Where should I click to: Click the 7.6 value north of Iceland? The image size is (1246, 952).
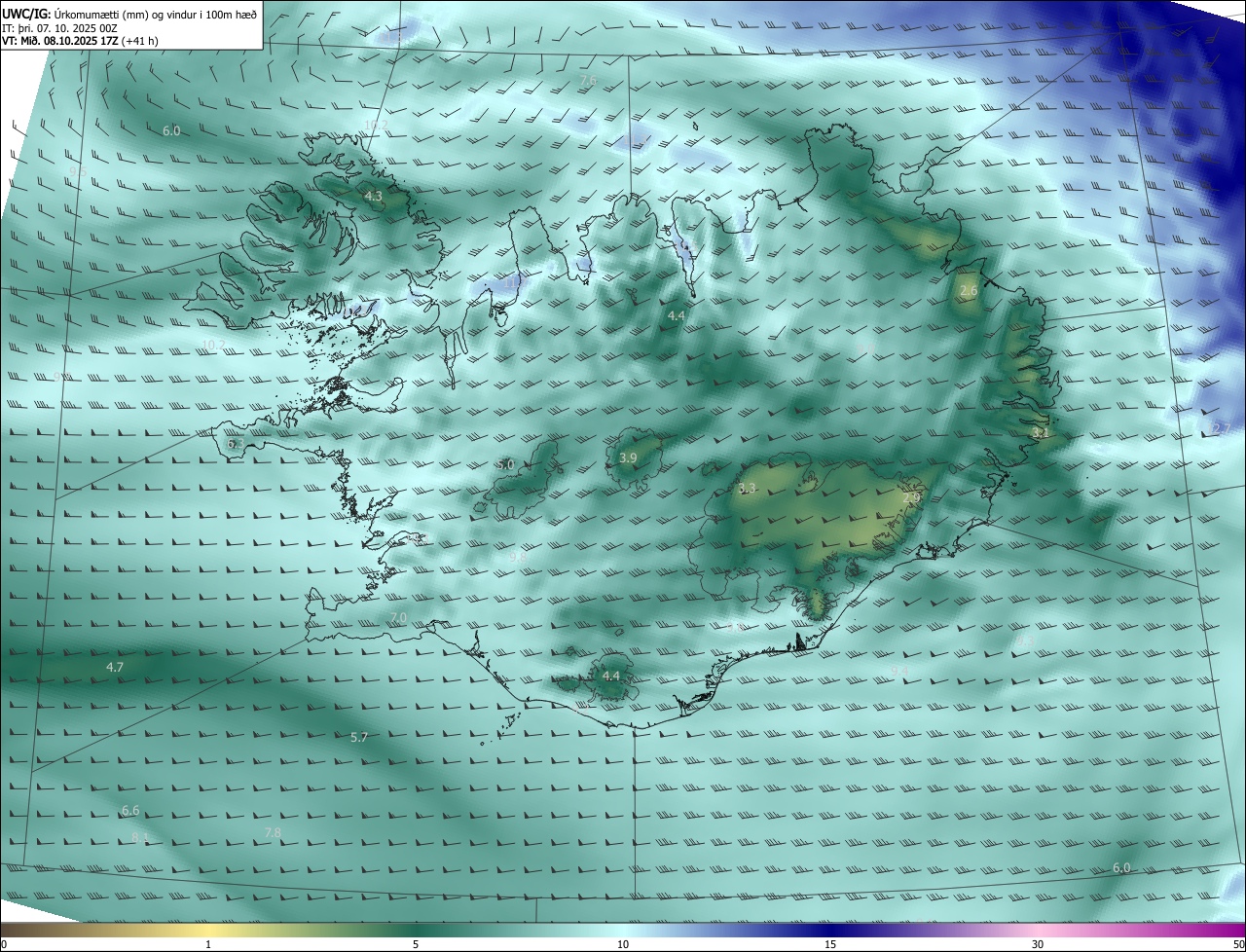pos(588,80)
